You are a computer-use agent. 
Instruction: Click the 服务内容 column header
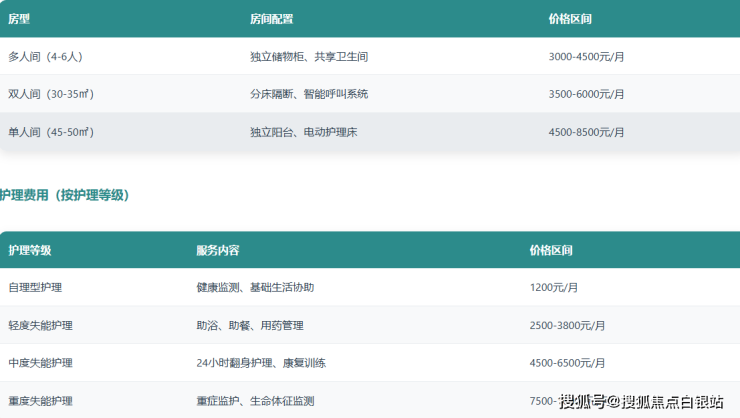click(218, 250)
